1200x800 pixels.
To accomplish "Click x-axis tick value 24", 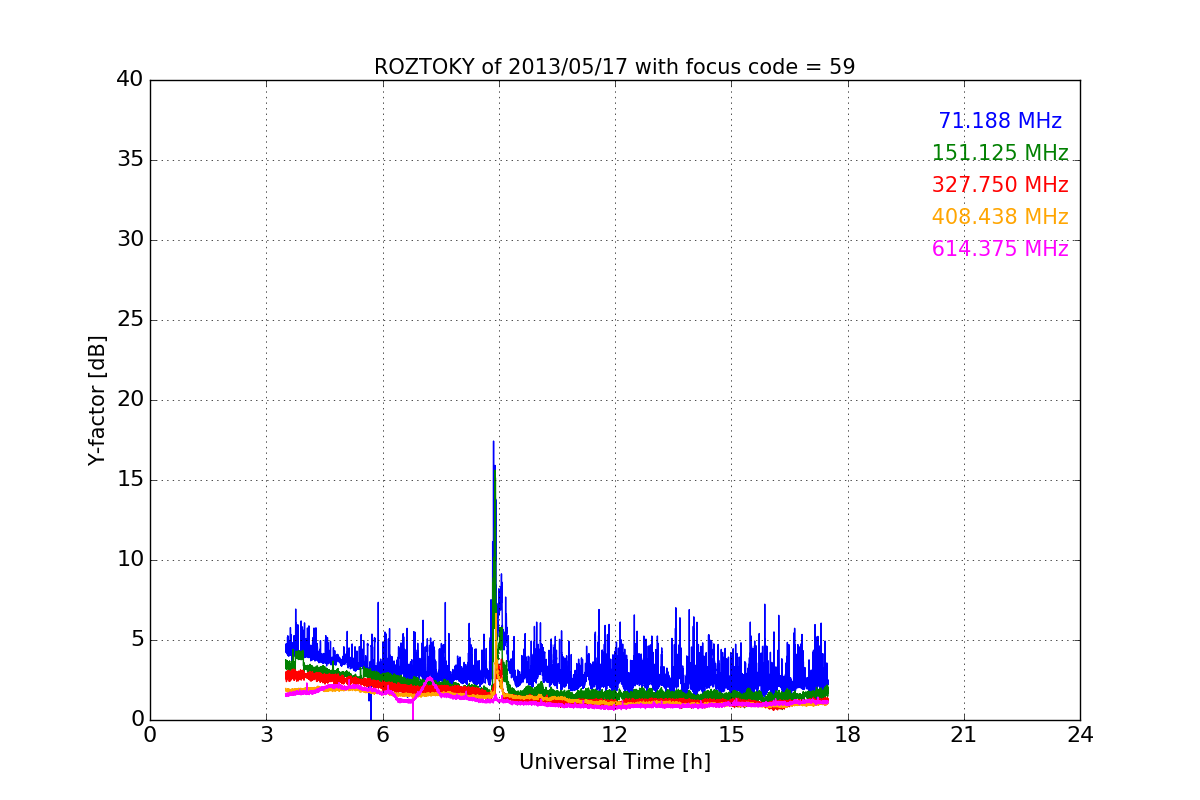I will coord(1080,735).
